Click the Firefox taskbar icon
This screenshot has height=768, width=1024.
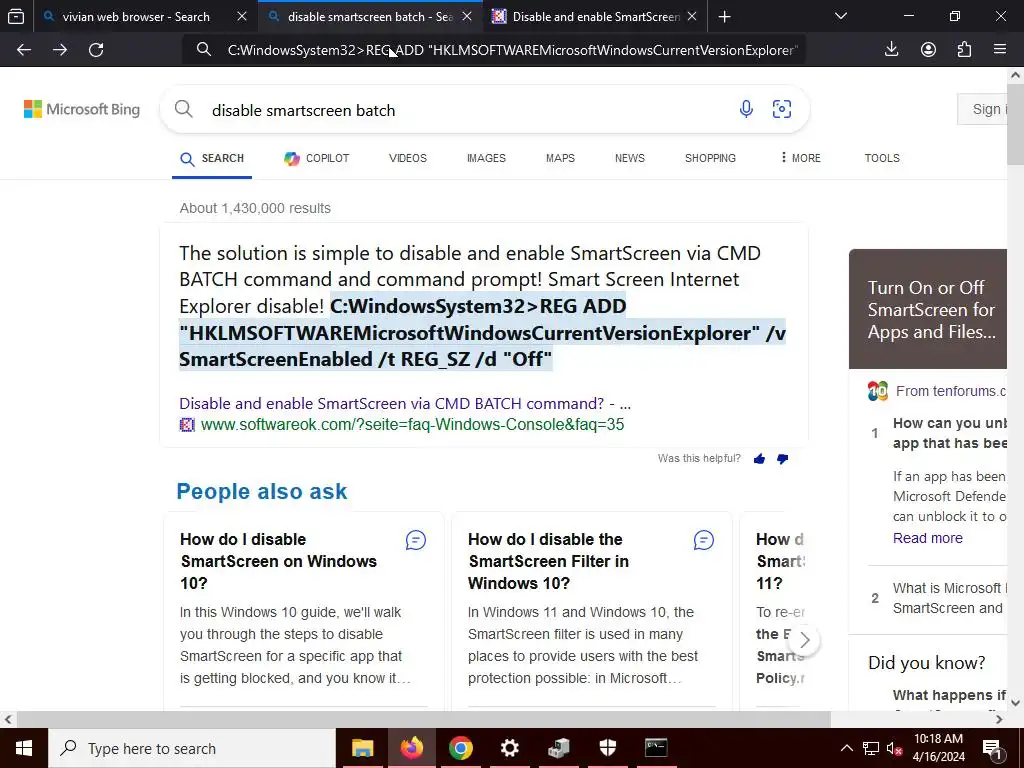pyautogui.click(x=411, y=748)
